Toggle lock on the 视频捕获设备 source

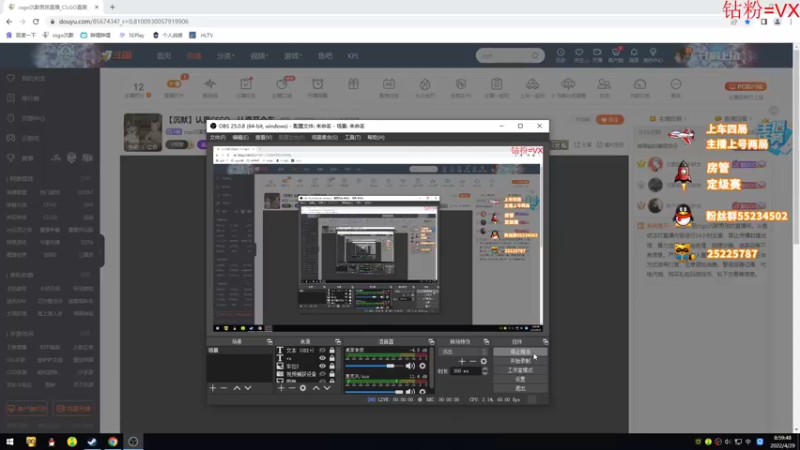point(332,374)
